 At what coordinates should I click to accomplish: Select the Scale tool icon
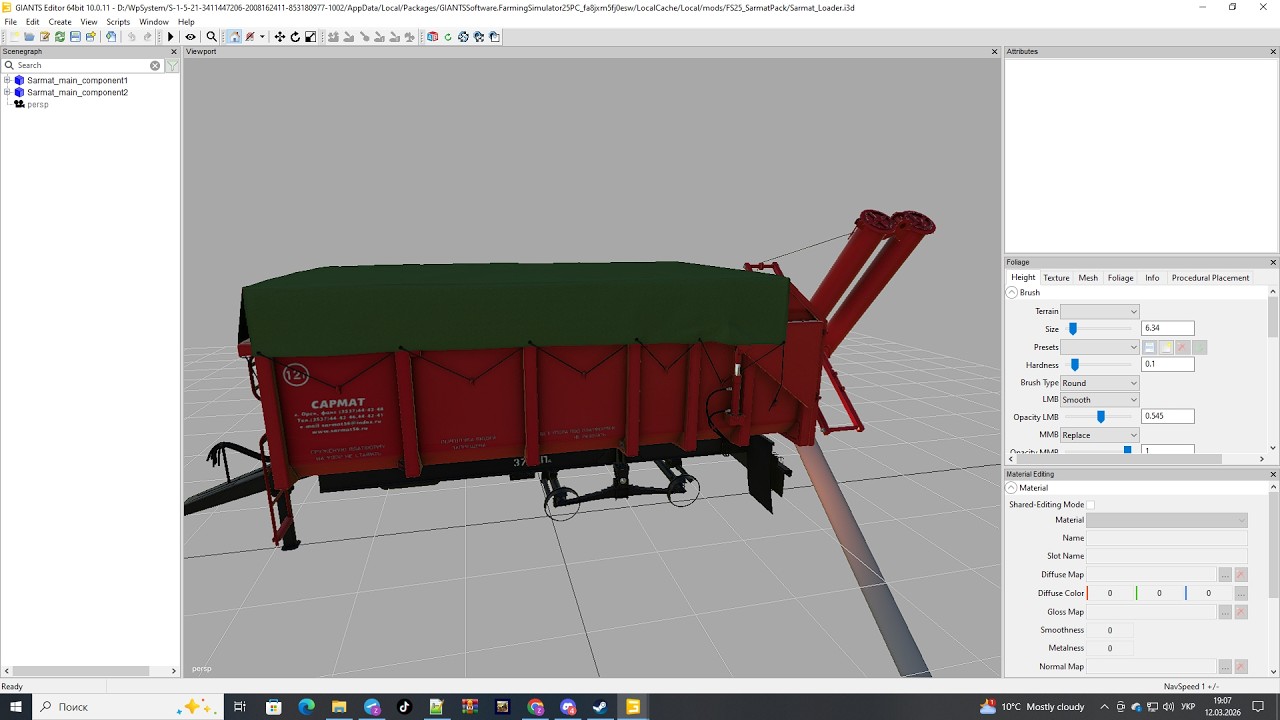[x=310, y=37]
